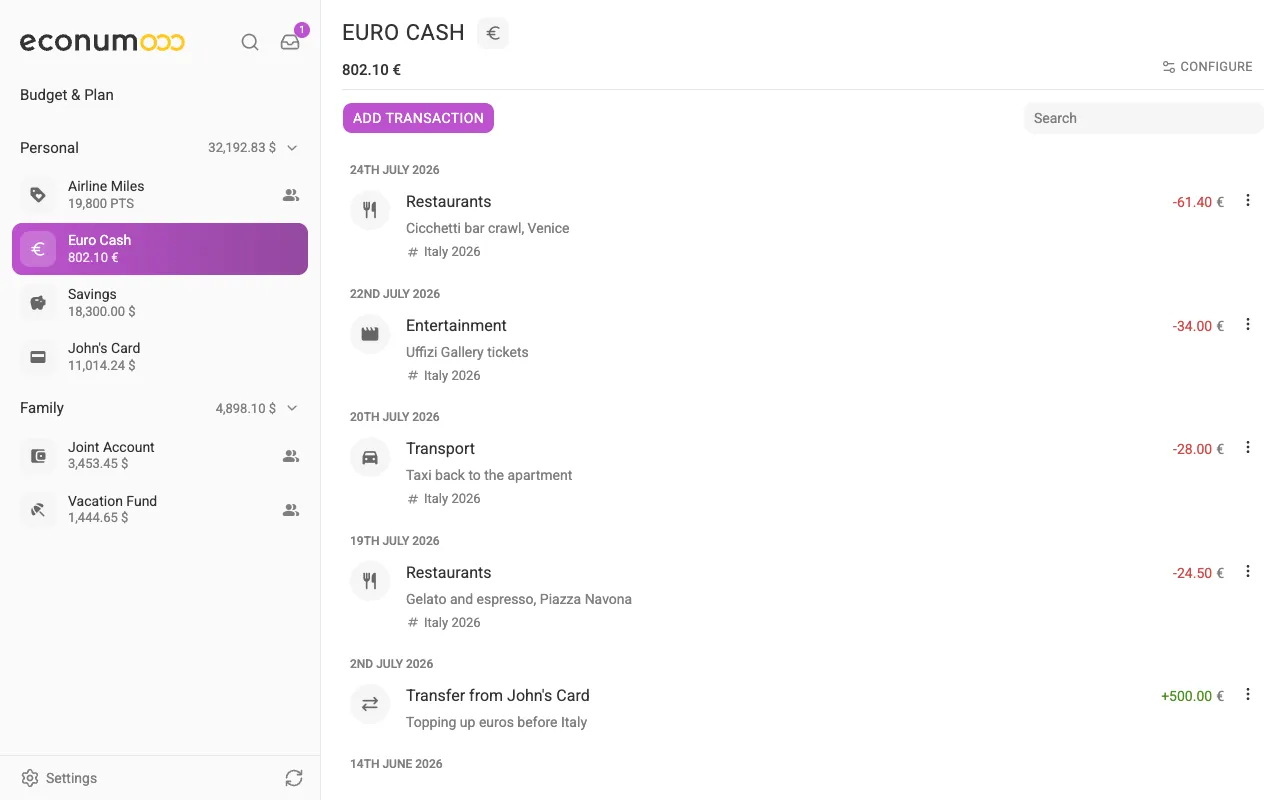Screen dimensions: 1280x800
Task: Click the Italy 2026 tag under Cicchetti bar crawl
Action: tap(444, 252)
